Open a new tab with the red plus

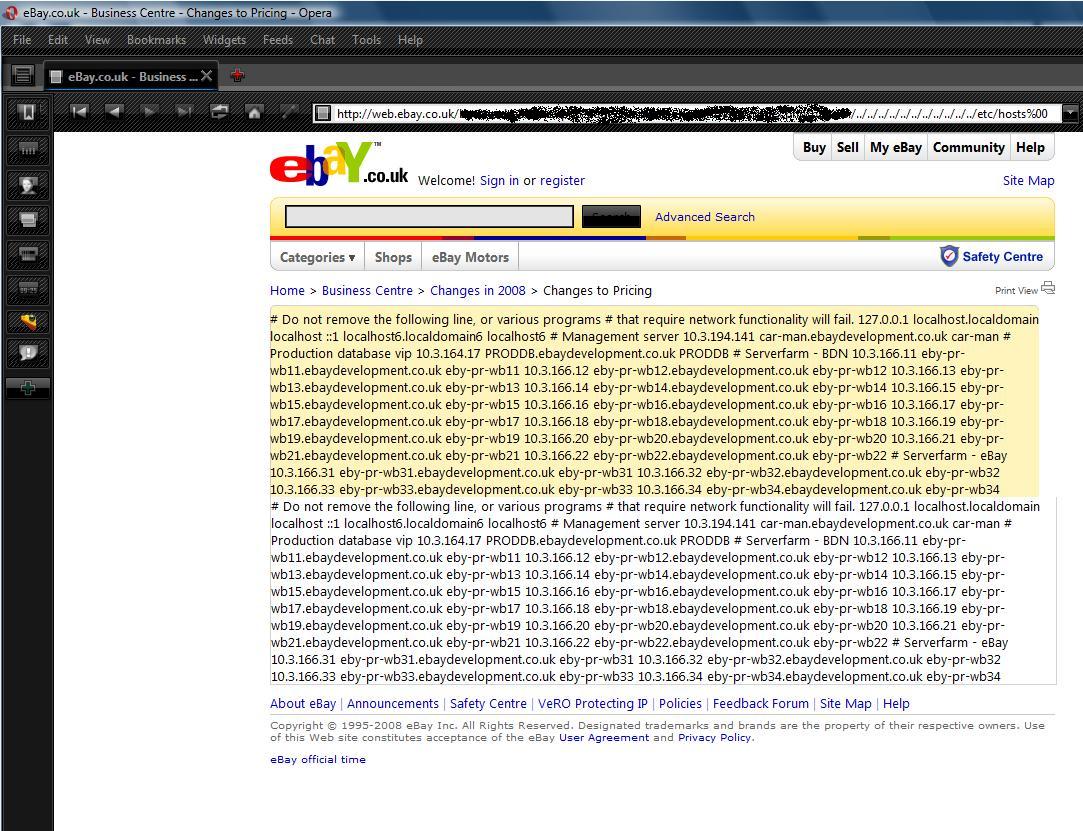click(237, 75)
